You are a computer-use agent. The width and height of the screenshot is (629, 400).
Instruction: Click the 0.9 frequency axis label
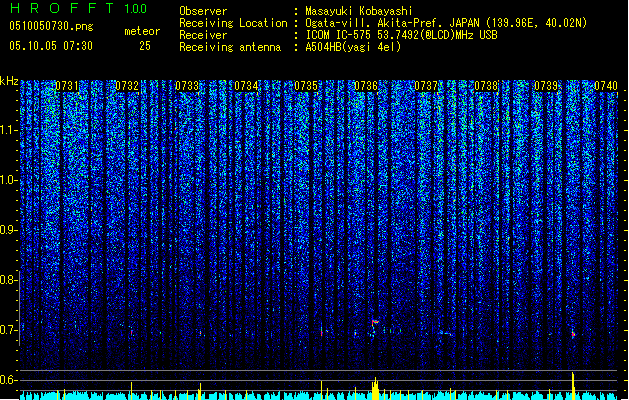point(7,230)
